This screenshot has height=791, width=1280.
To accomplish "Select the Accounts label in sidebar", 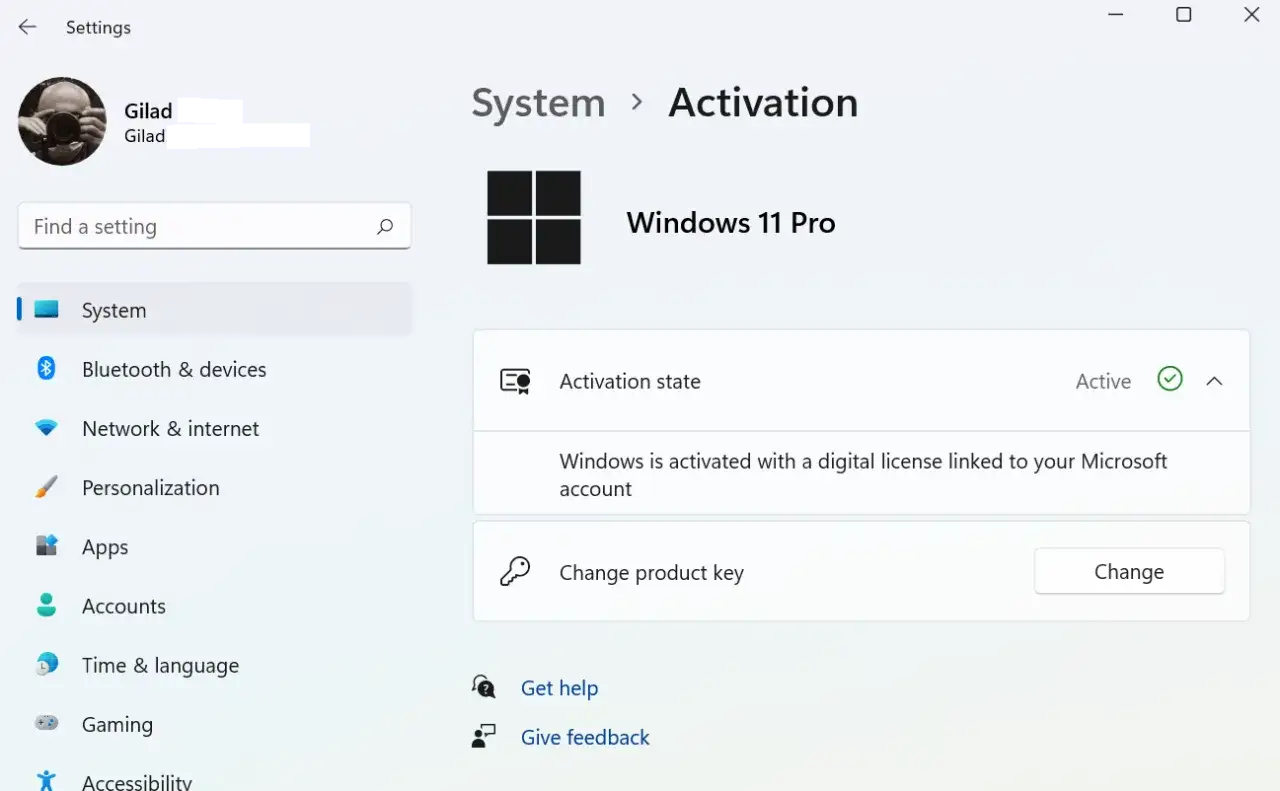I will pos(124,606).
